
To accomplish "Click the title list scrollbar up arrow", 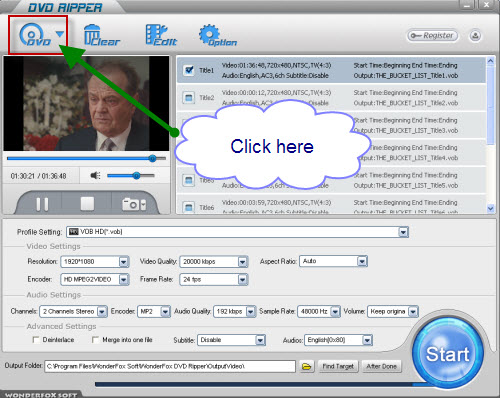I will 490,61.
